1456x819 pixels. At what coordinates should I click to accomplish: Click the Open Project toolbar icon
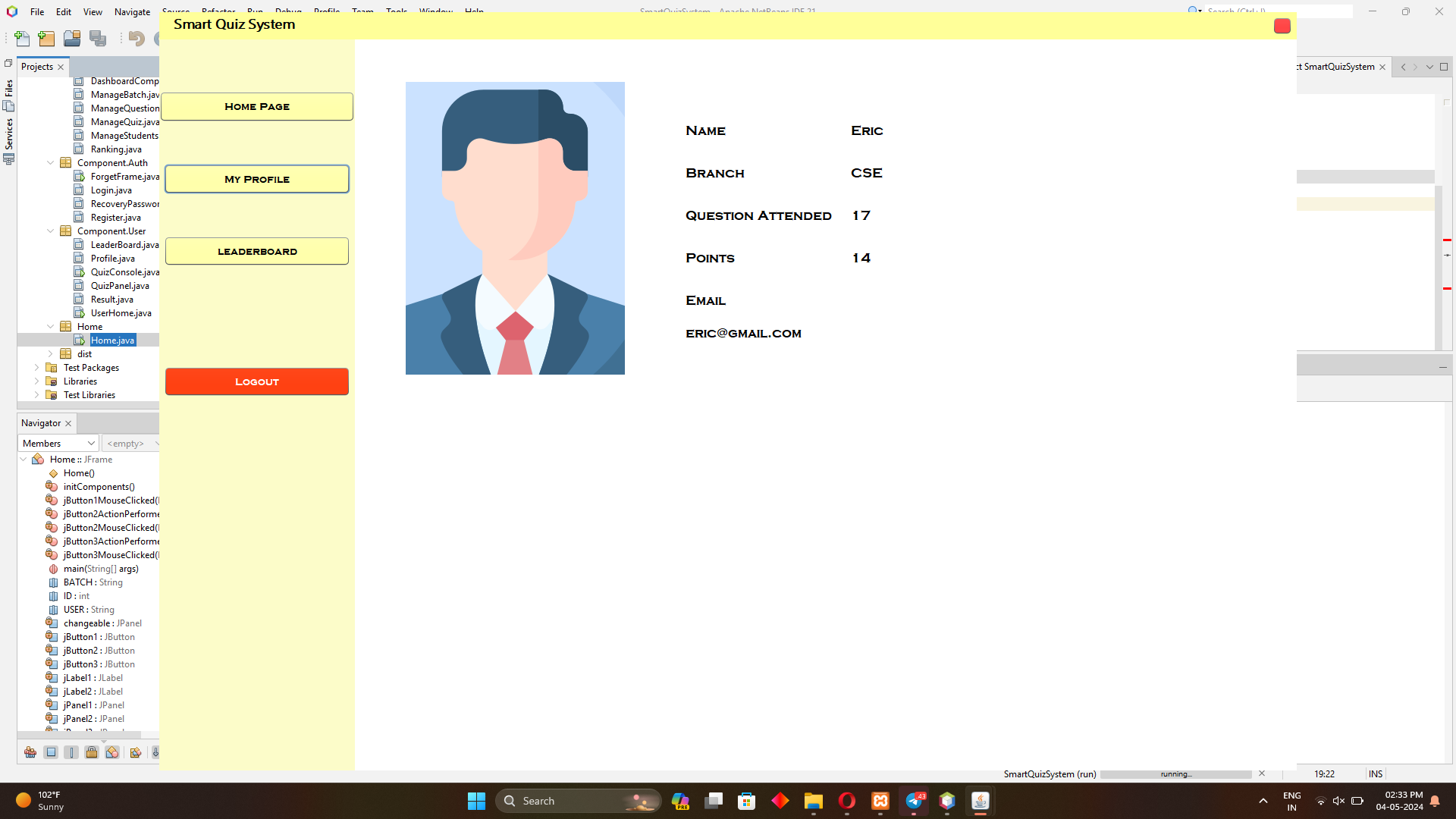[72, 39]
